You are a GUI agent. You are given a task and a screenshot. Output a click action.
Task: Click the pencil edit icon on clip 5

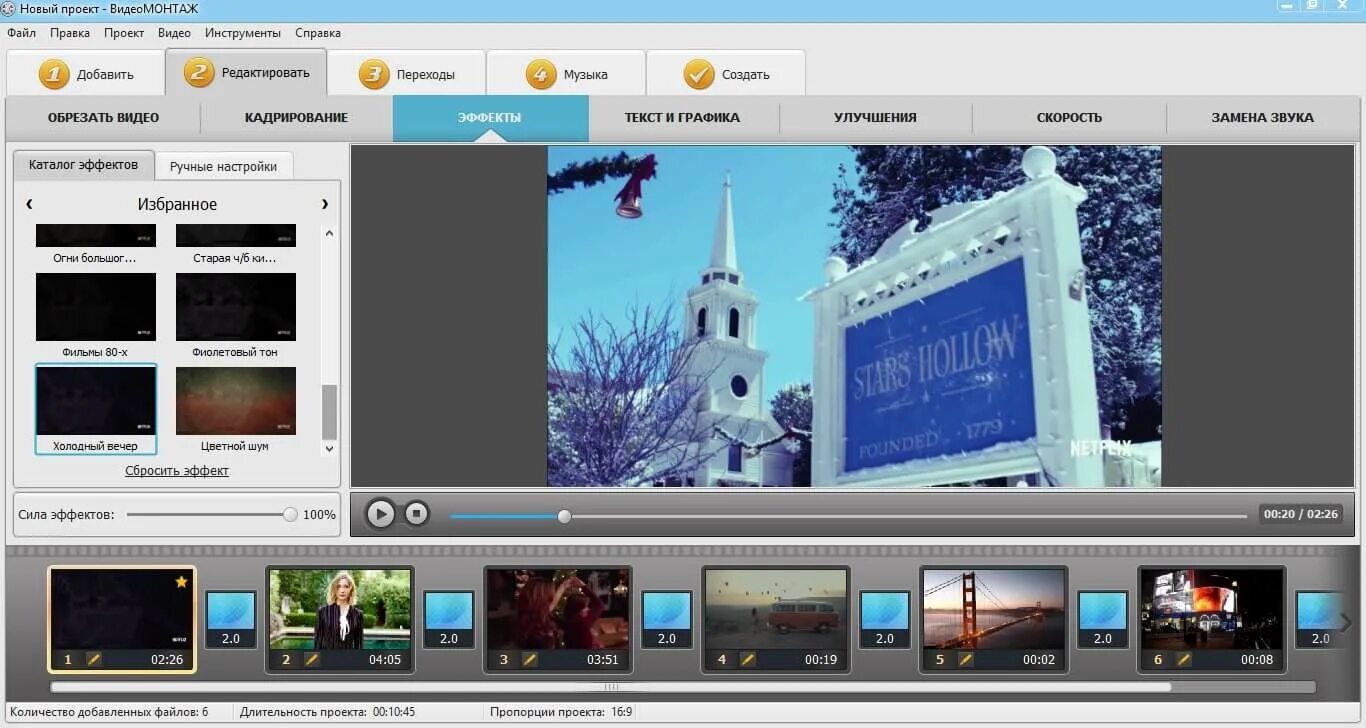tap(966, 659)
